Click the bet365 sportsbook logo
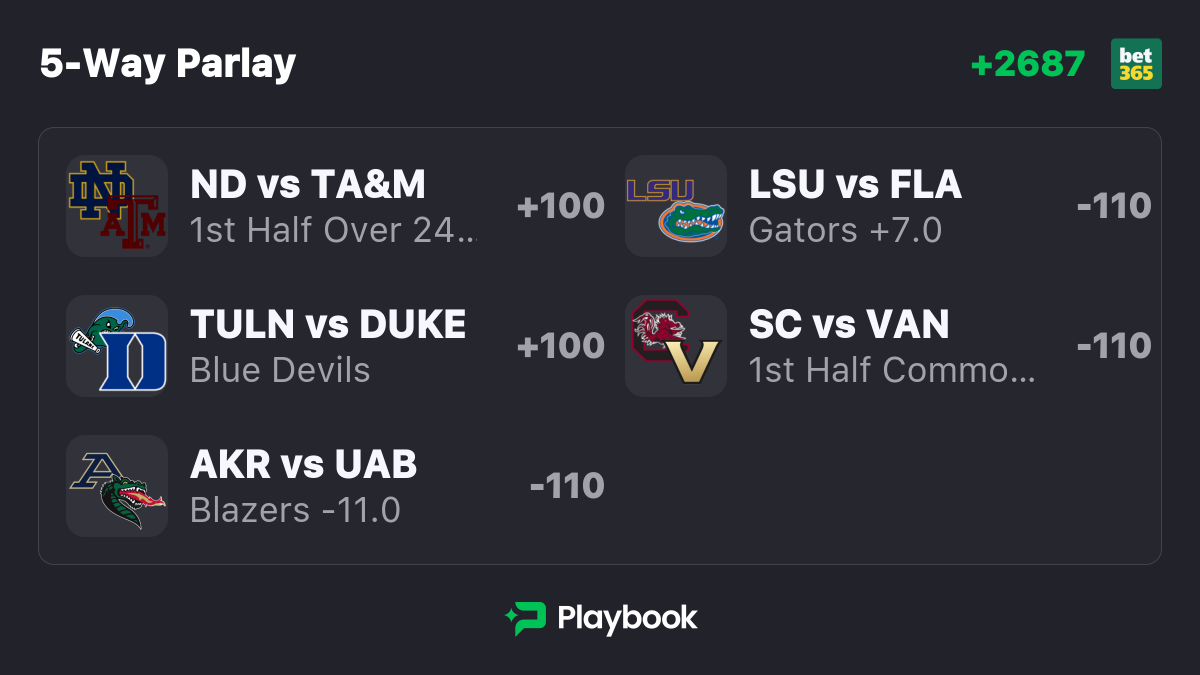This screenshot has width=1200, height=675. point(1136,64)
